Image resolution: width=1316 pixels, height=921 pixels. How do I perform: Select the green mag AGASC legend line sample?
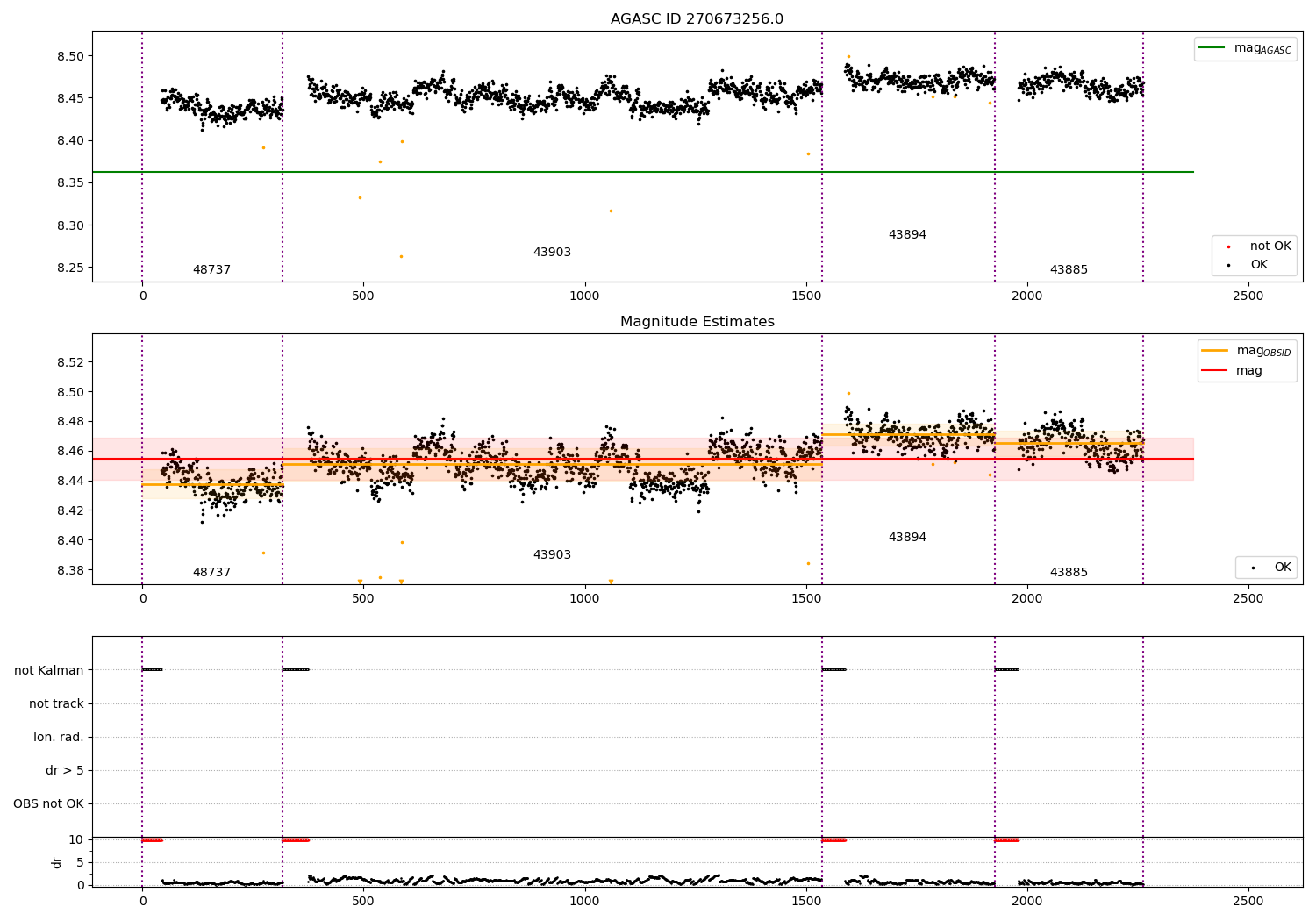click(x=1213, y=48)
